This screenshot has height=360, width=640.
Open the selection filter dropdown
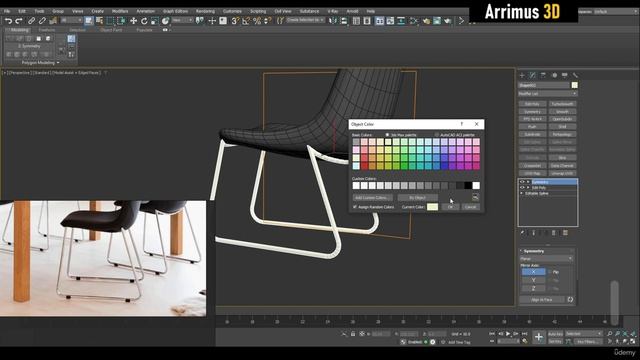pyautogui.click(x=71, y=20)
